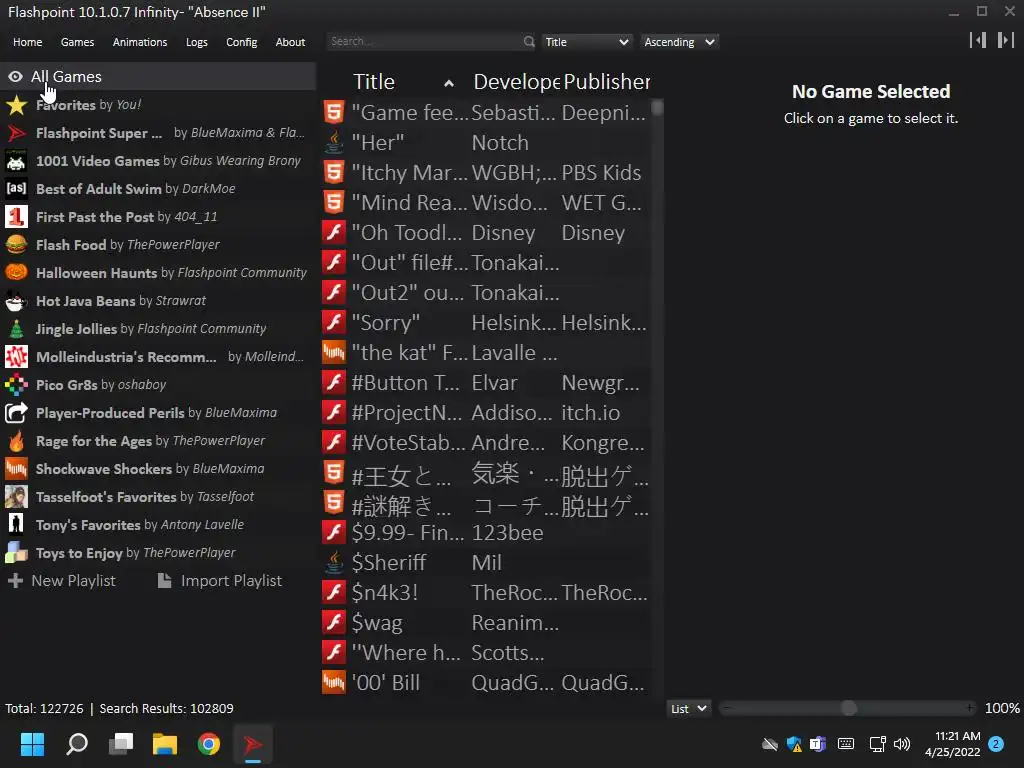Click the Best of Adult Swim [as] icon
Viewport: 1024px width, 768px height.
16,189
